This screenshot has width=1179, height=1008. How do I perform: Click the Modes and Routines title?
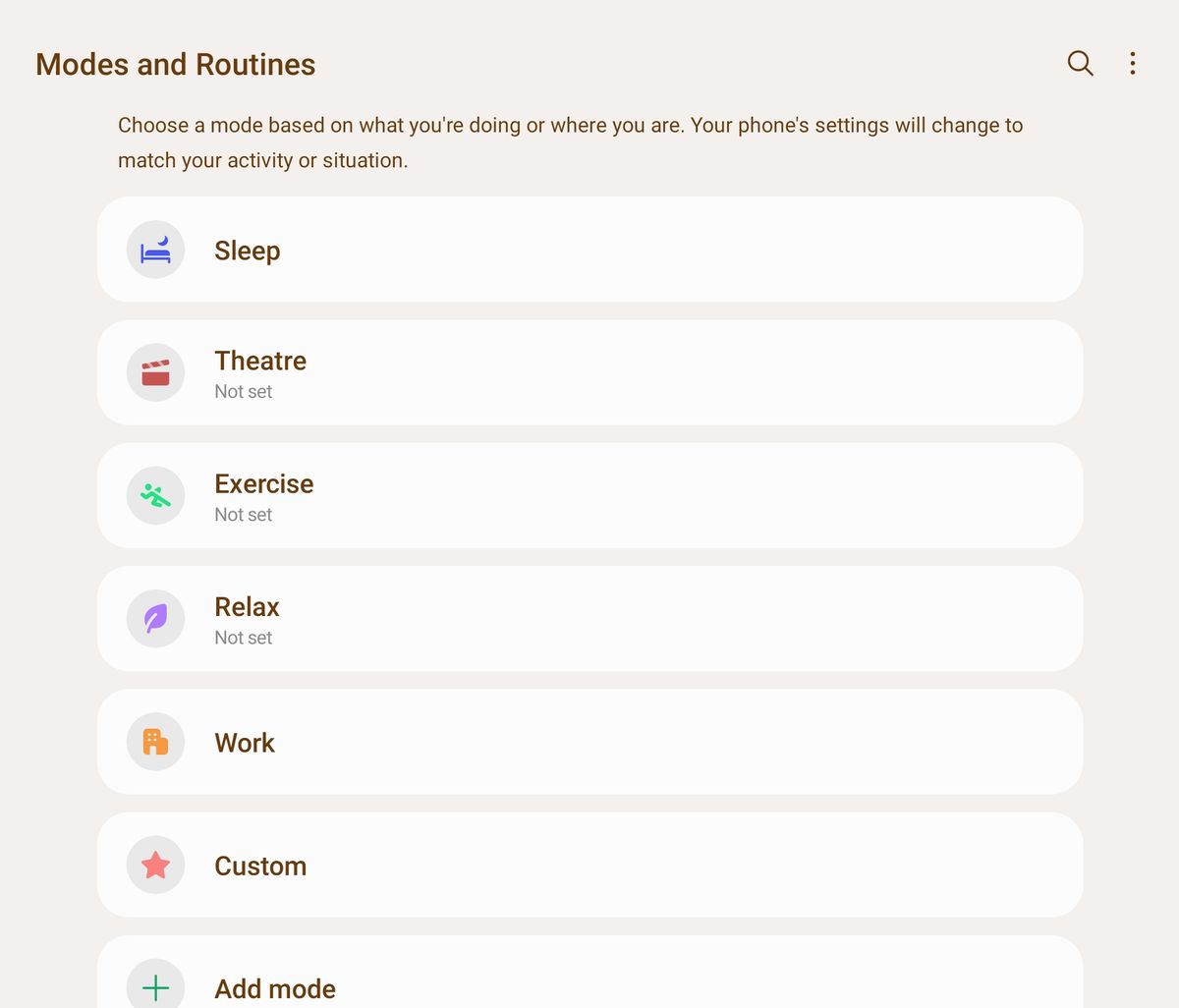click(175, 64)
